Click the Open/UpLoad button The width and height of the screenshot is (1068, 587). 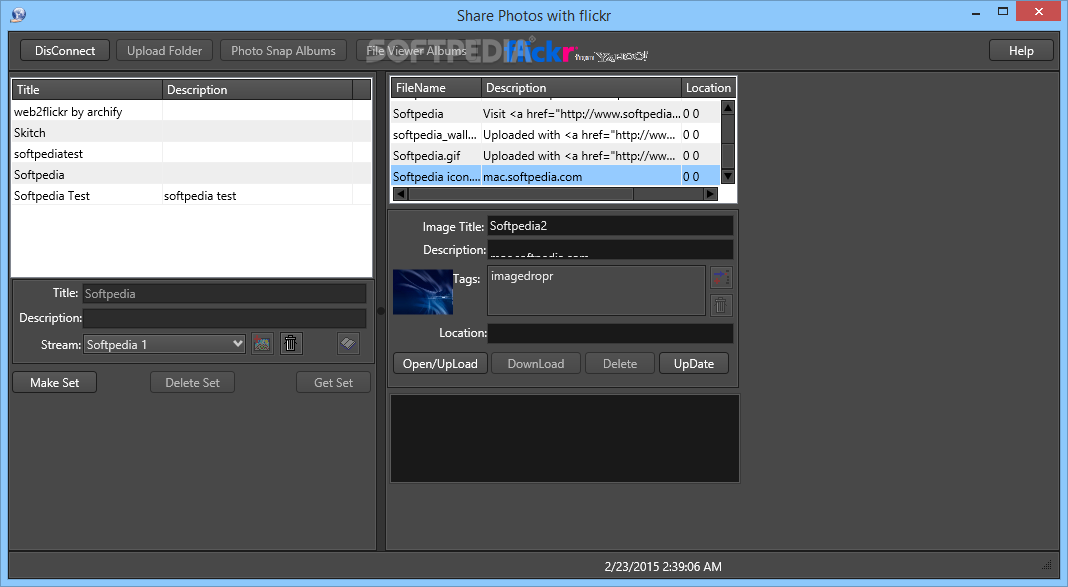tap(440, 363)
